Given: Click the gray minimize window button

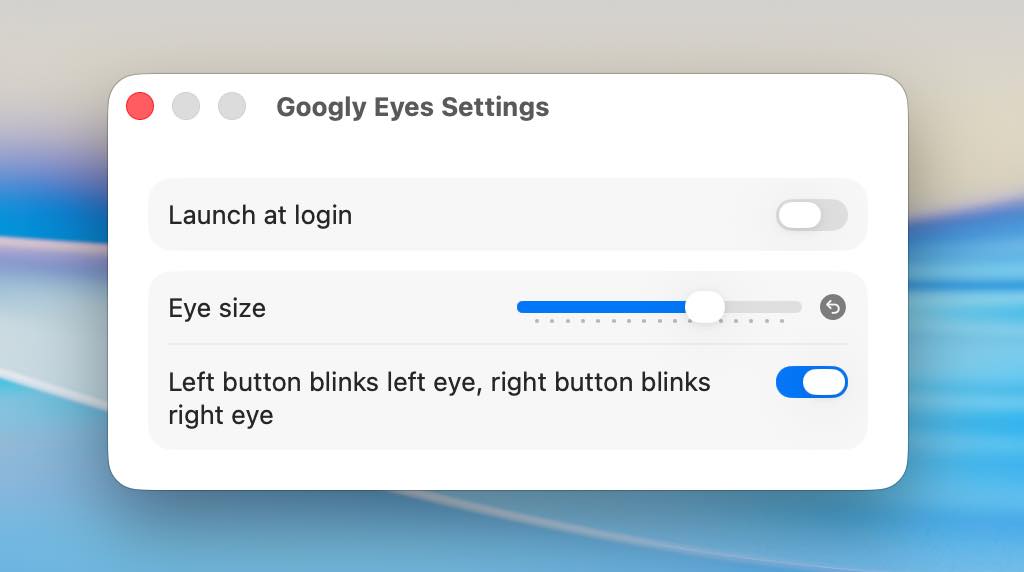Looking at the screenshot, I should pos(186,106).
